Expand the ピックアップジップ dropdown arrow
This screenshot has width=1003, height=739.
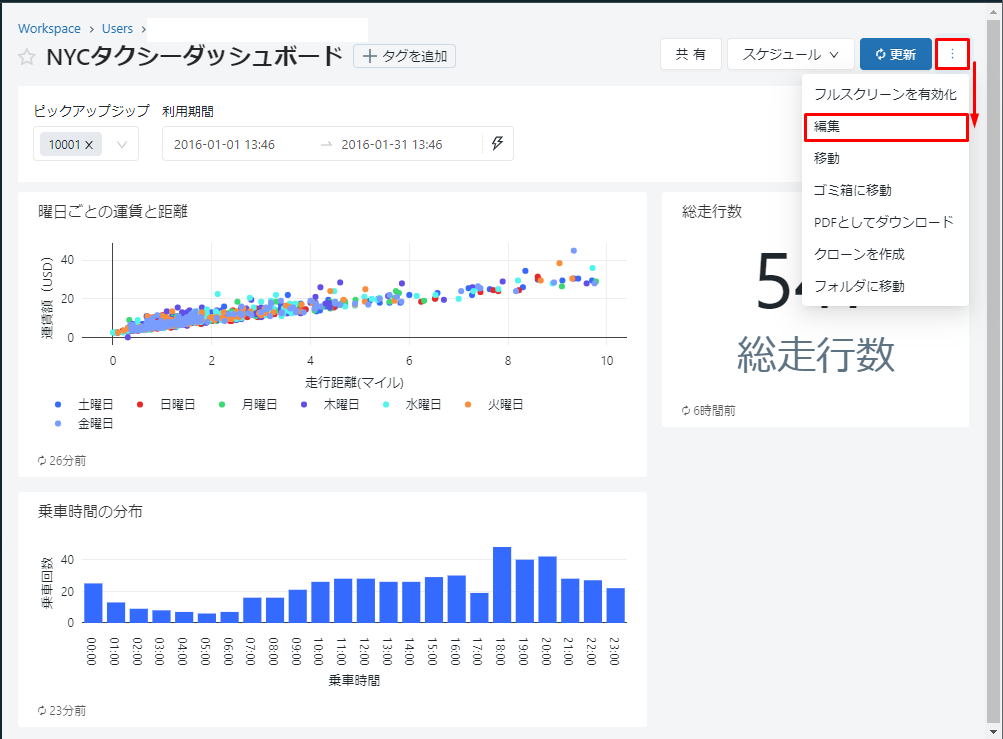tap(122, 145)
